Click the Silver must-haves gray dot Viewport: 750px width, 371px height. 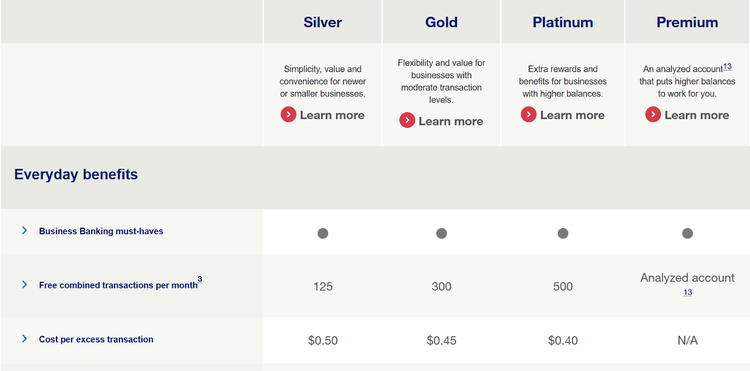pos(323,233)
